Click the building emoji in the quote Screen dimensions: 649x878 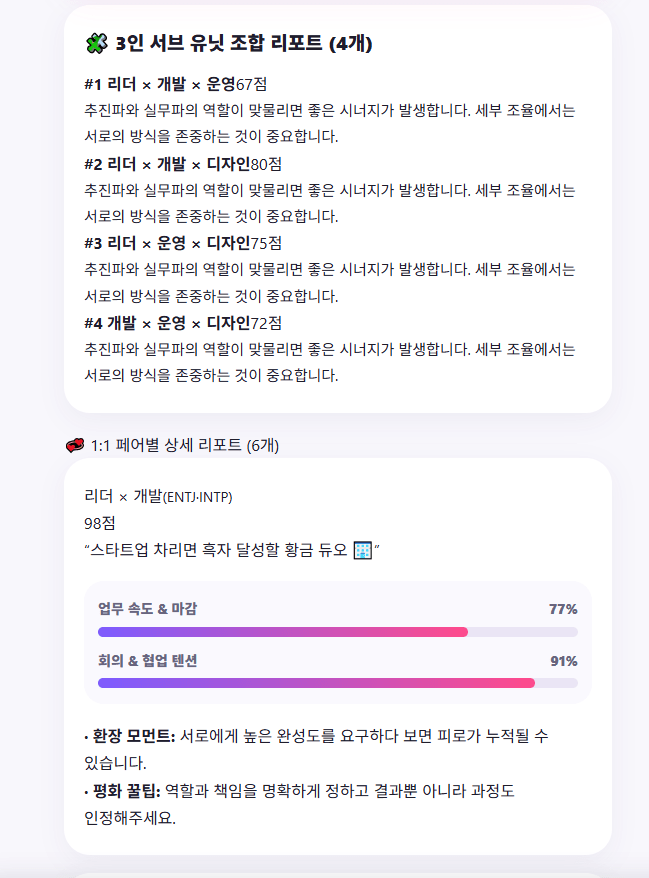tap(363, 550)
